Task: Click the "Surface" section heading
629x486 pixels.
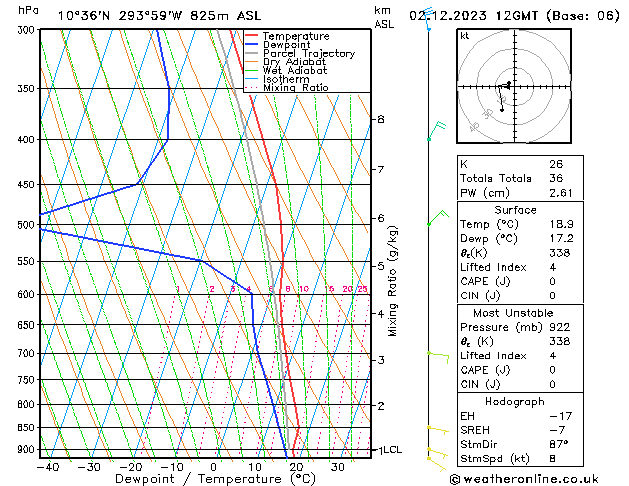Action: [515, 210]
